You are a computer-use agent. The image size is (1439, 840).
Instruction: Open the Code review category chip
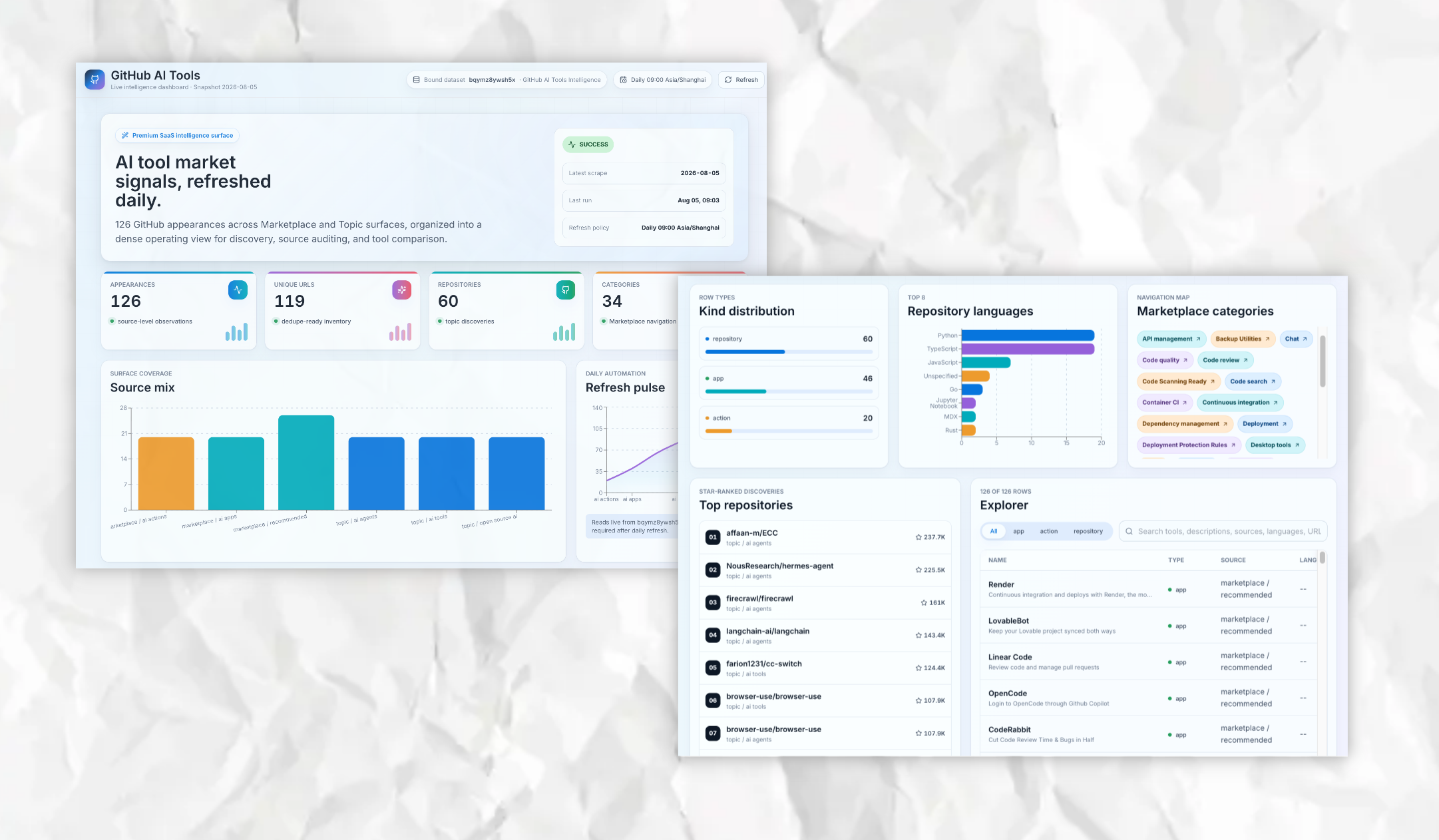(1225, 360)
